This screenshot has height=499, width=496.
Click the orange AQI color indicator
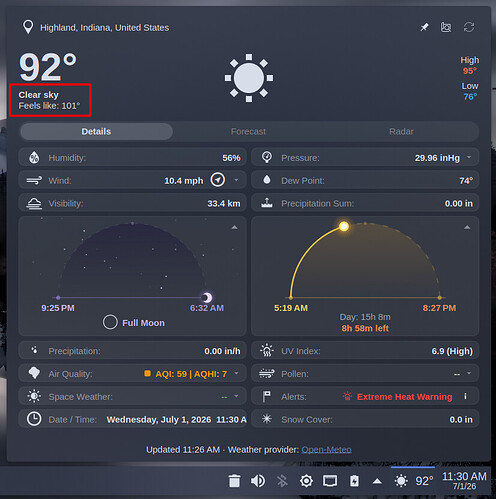coord(147,373)
